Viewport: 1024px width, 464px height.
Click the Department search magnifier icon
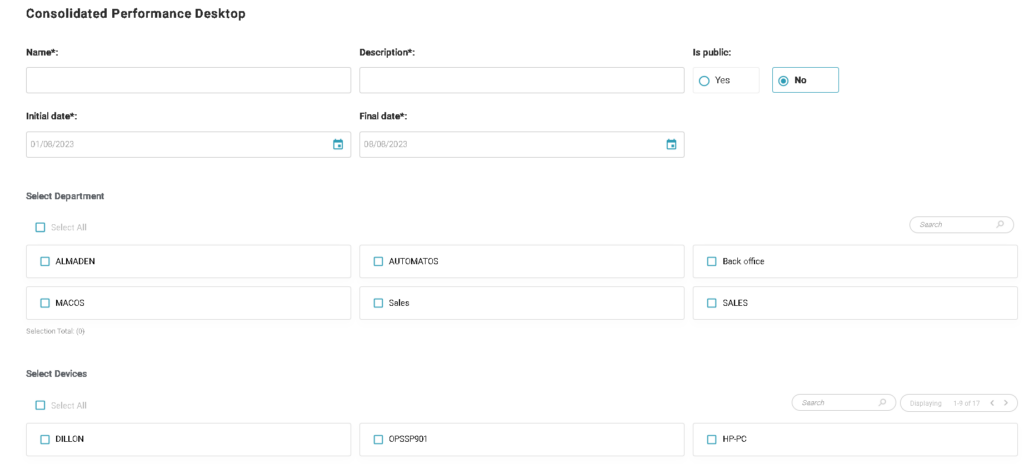[999, 225]
